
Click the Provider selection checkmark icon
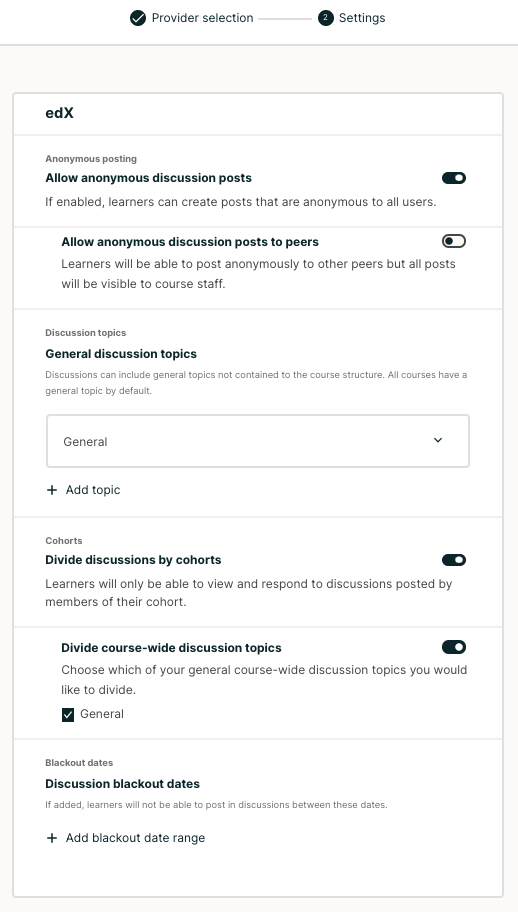[x=138, y=18]
